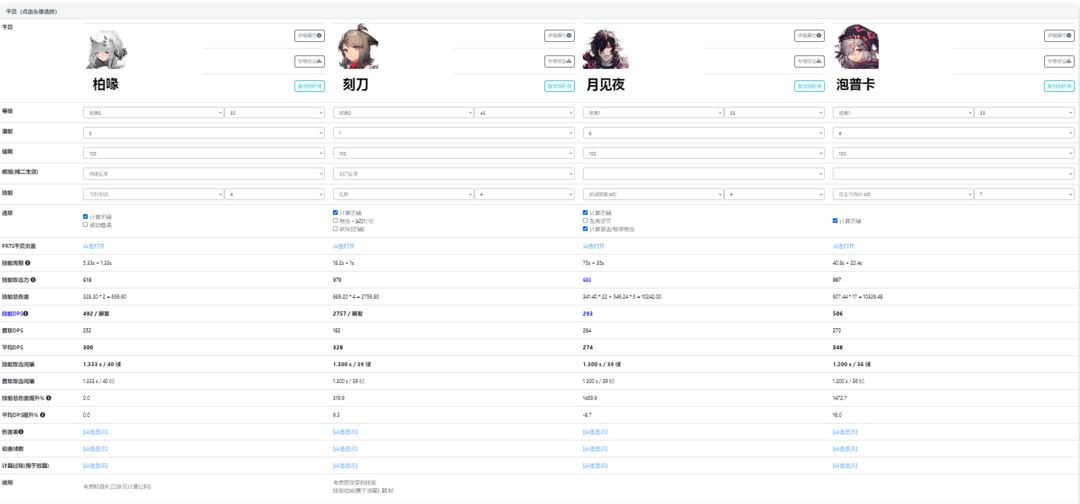Open the level number dropdown for 柏喙
This screenshot has height=504, width=1080.
pyautogui.click(x=275, y=112)
